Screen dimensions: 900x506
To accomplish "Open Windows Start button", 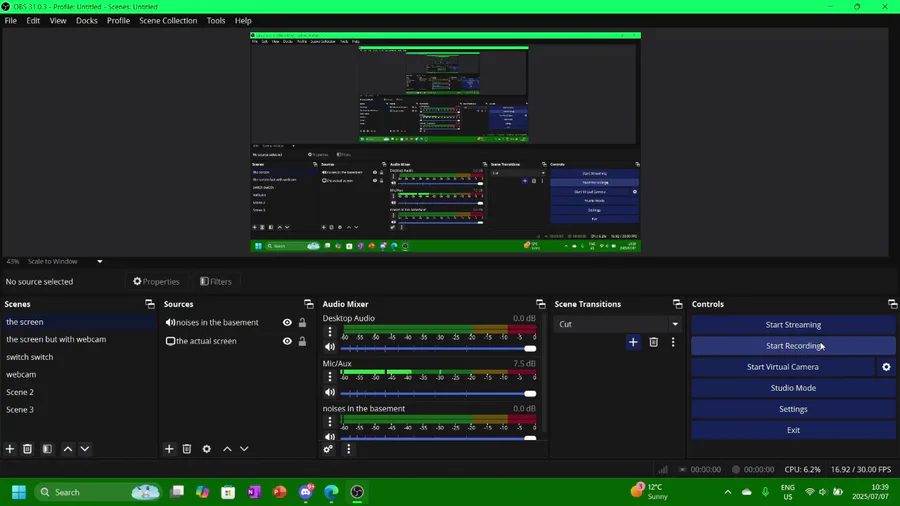I will [x=19, y=492].
